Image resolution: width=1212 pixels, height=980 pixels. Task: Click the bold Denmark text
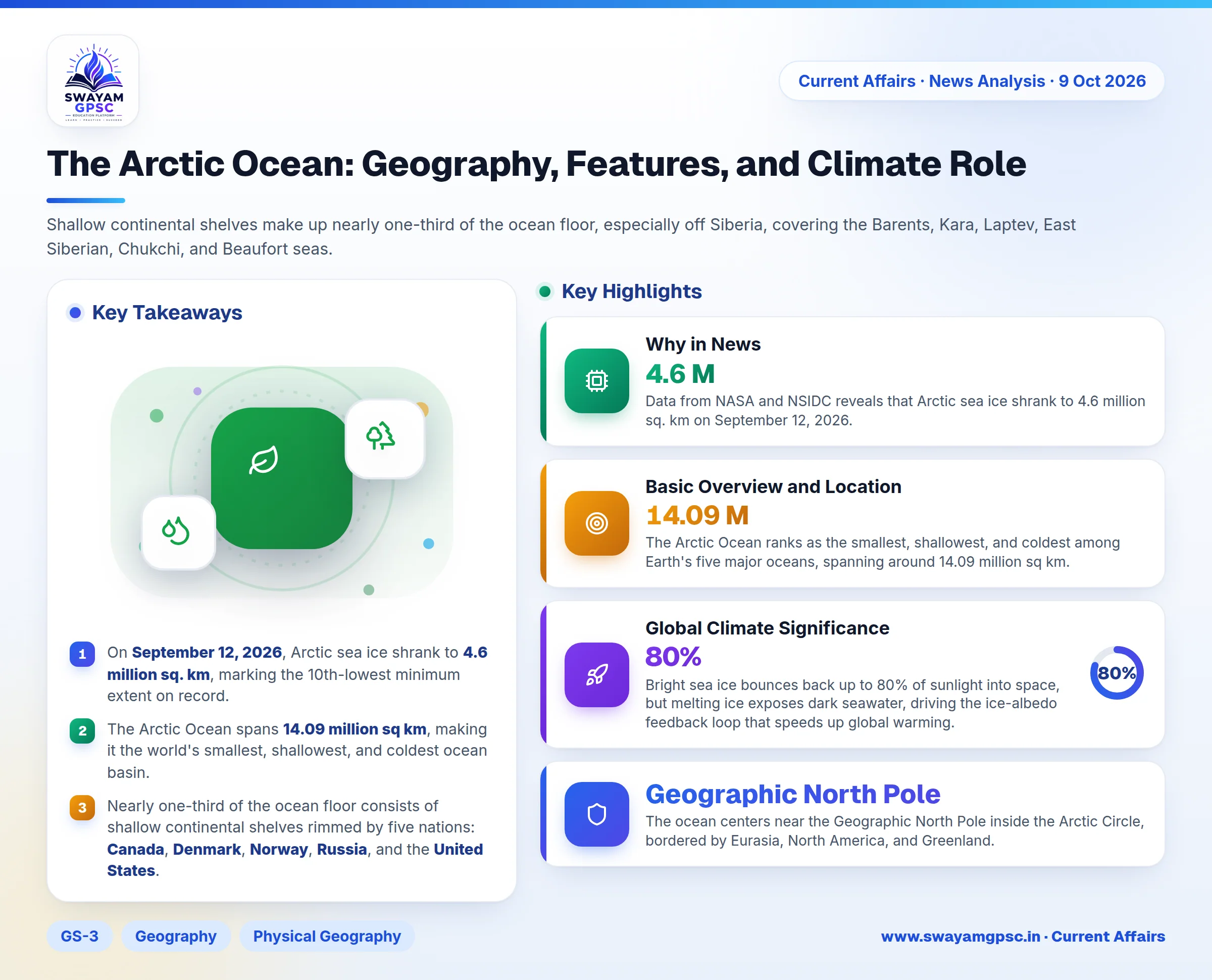coord(207,849)
